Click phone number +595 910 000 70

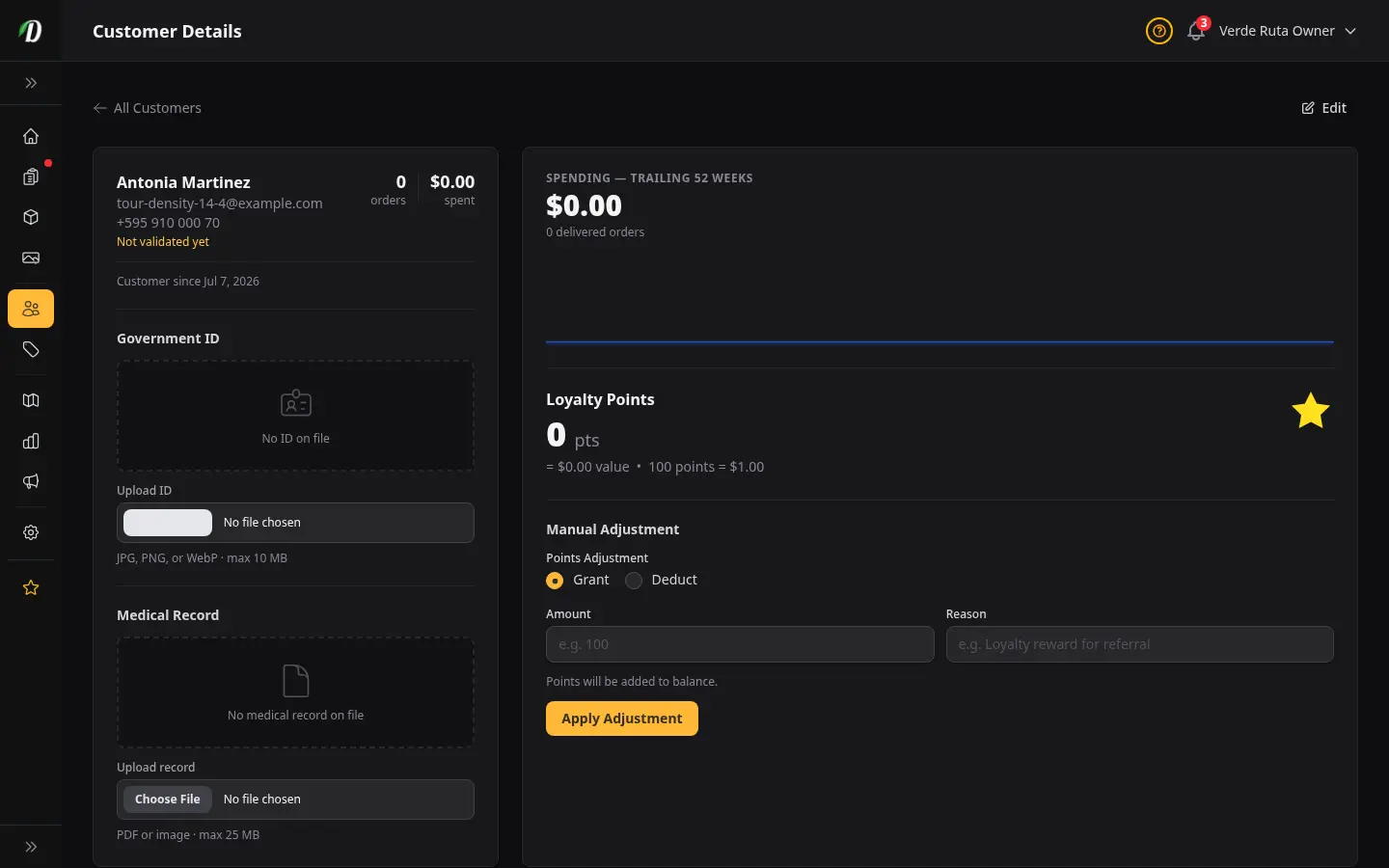(168, 223)
